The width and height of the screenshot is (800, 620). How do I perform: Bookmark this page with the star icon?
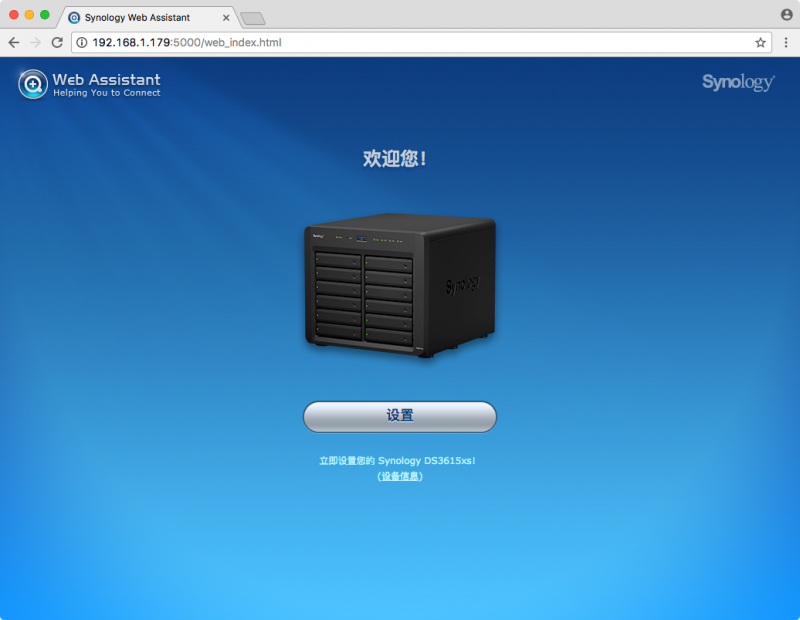pyautogui.click(x=760, y=42)
